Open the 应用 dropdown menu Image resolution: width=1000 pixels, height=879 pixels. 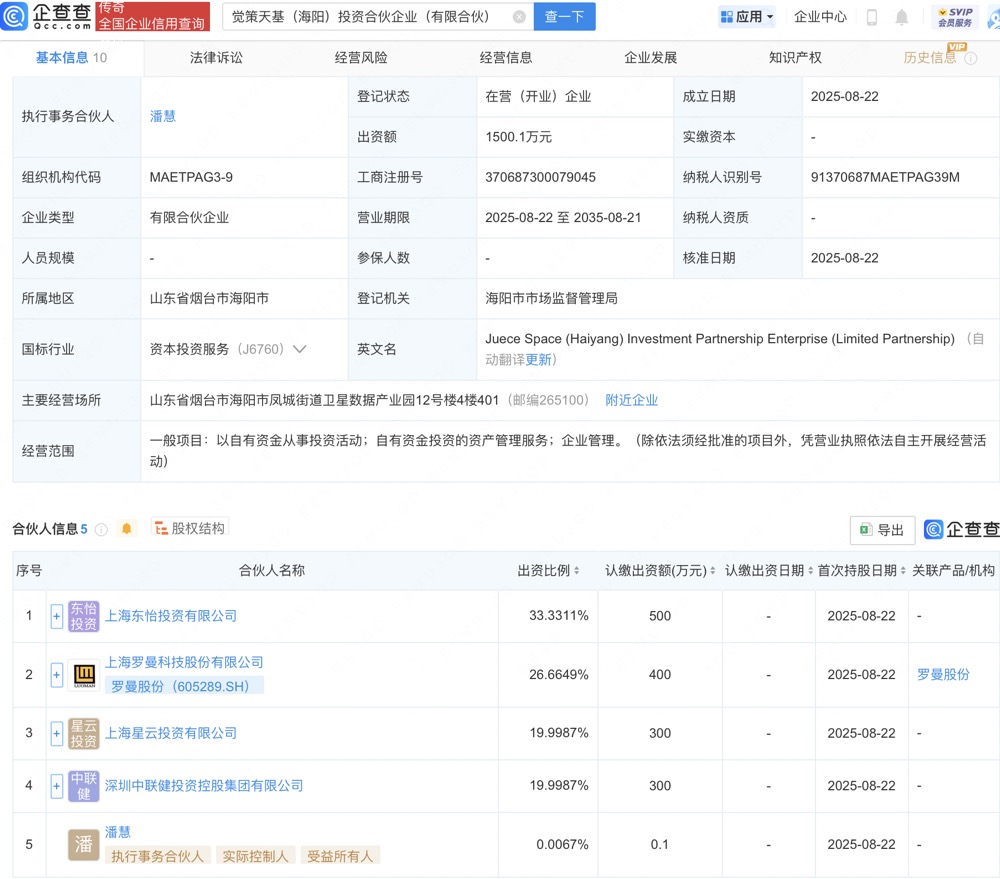tap(747, 17)
